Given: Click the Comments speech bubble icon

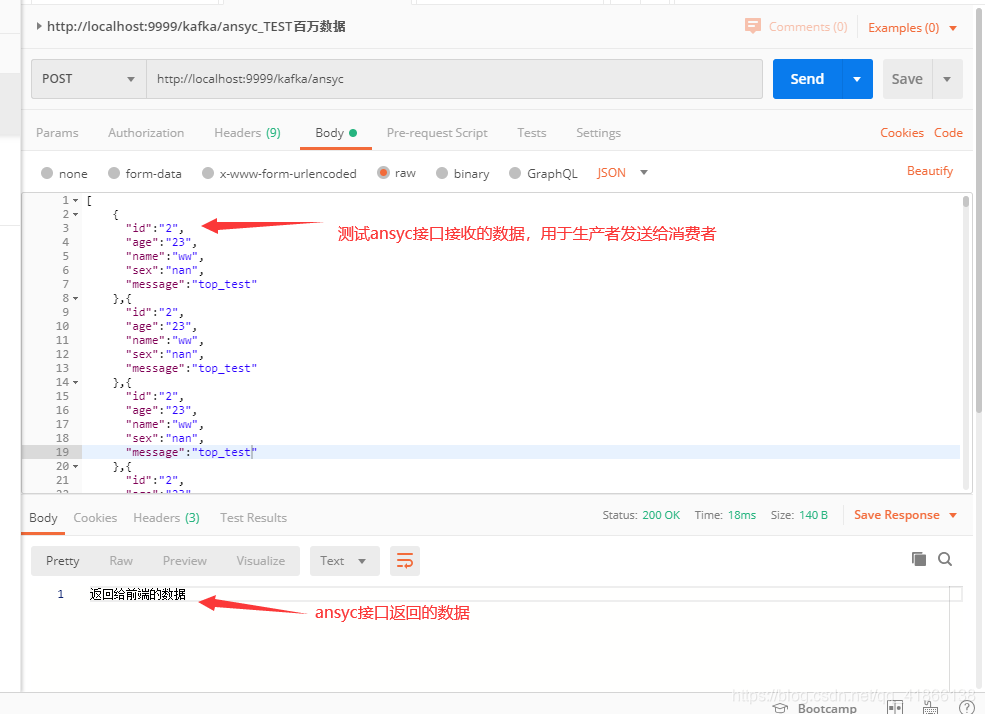Looking at the screenshot, I should [752, 26].
